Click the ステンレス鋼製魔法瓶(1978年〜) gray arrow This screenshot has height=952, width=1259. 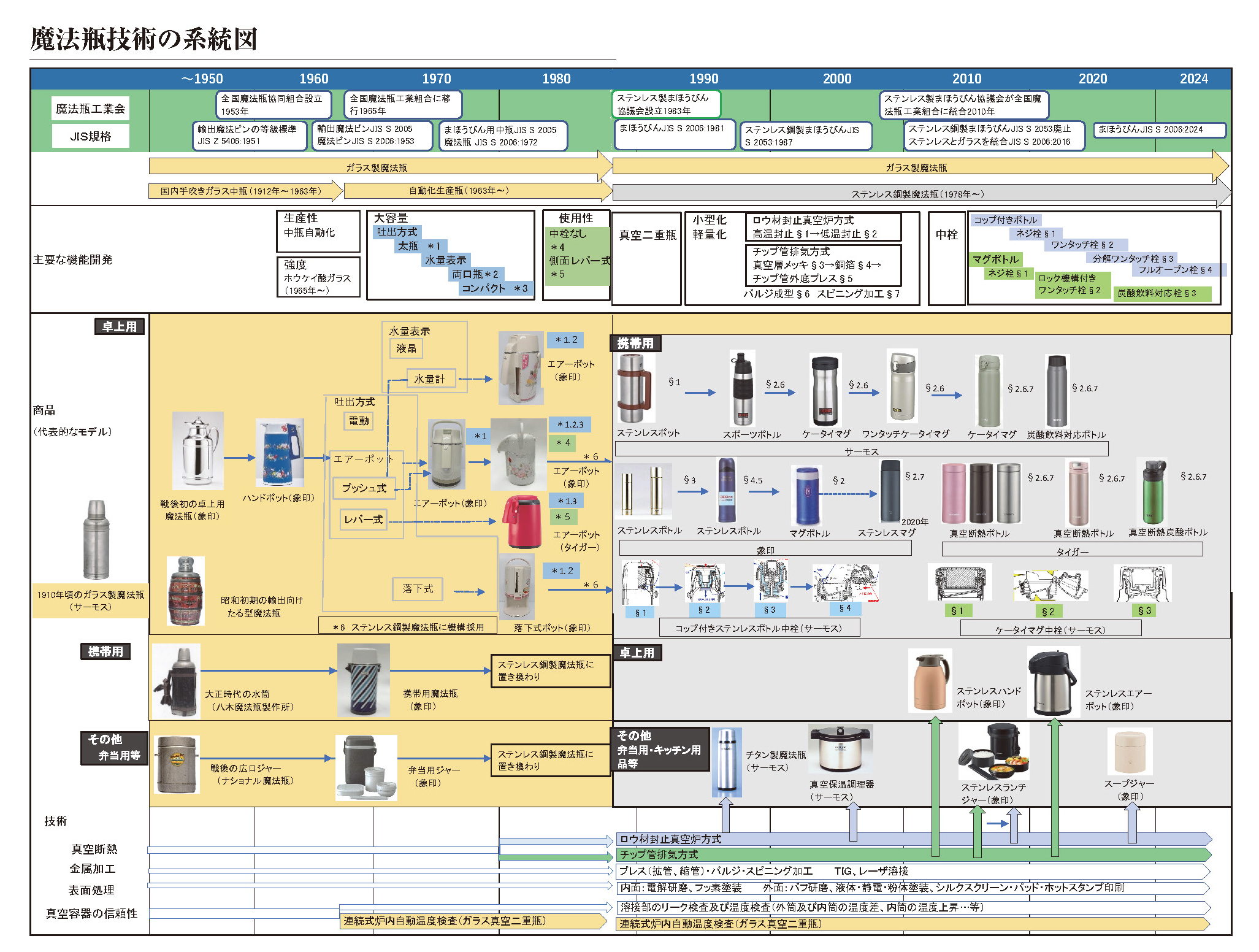[x=917, y=194]
